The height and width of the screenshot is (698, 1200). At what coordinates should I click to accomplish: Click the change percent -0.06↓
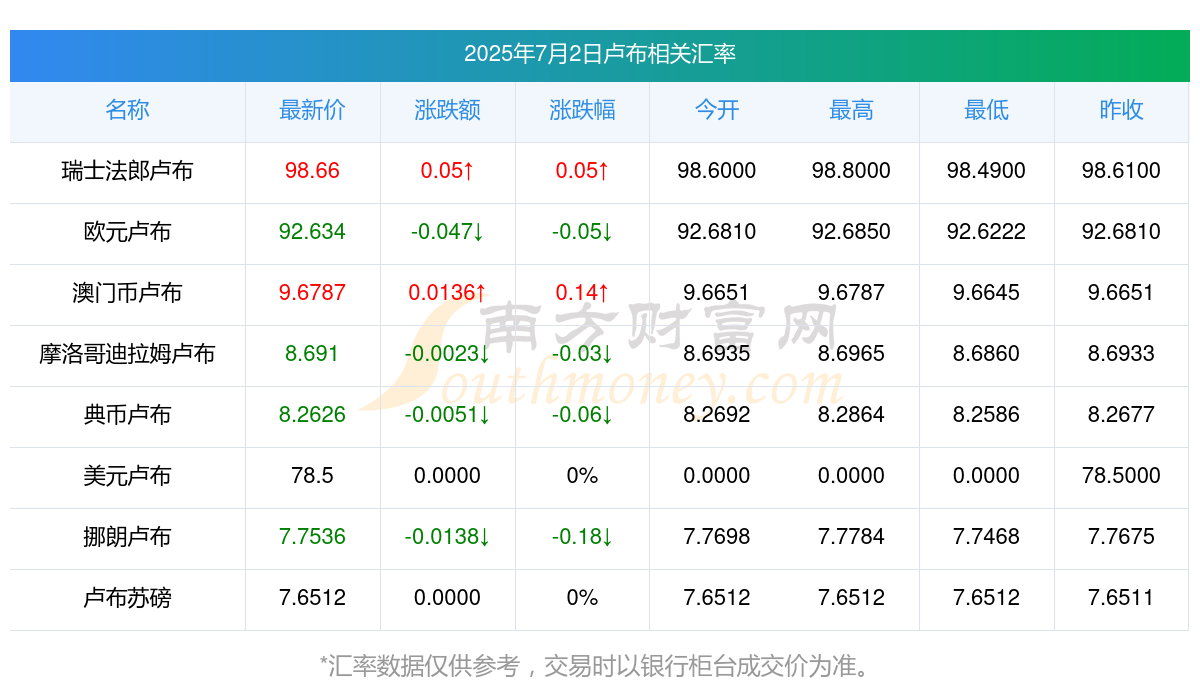pyautogui.click(x=582, y=415)
